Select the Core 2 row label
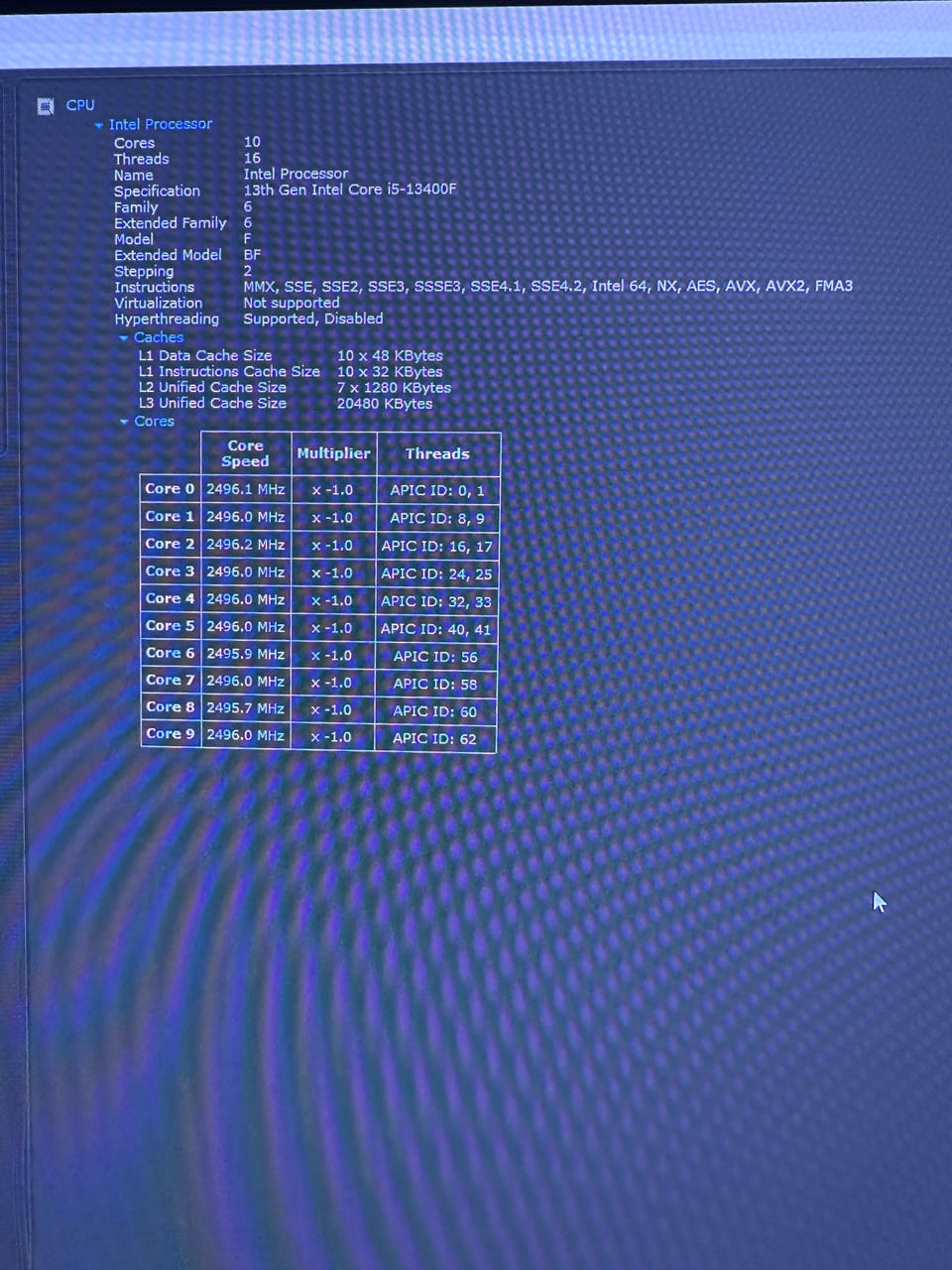 [171, 545]
